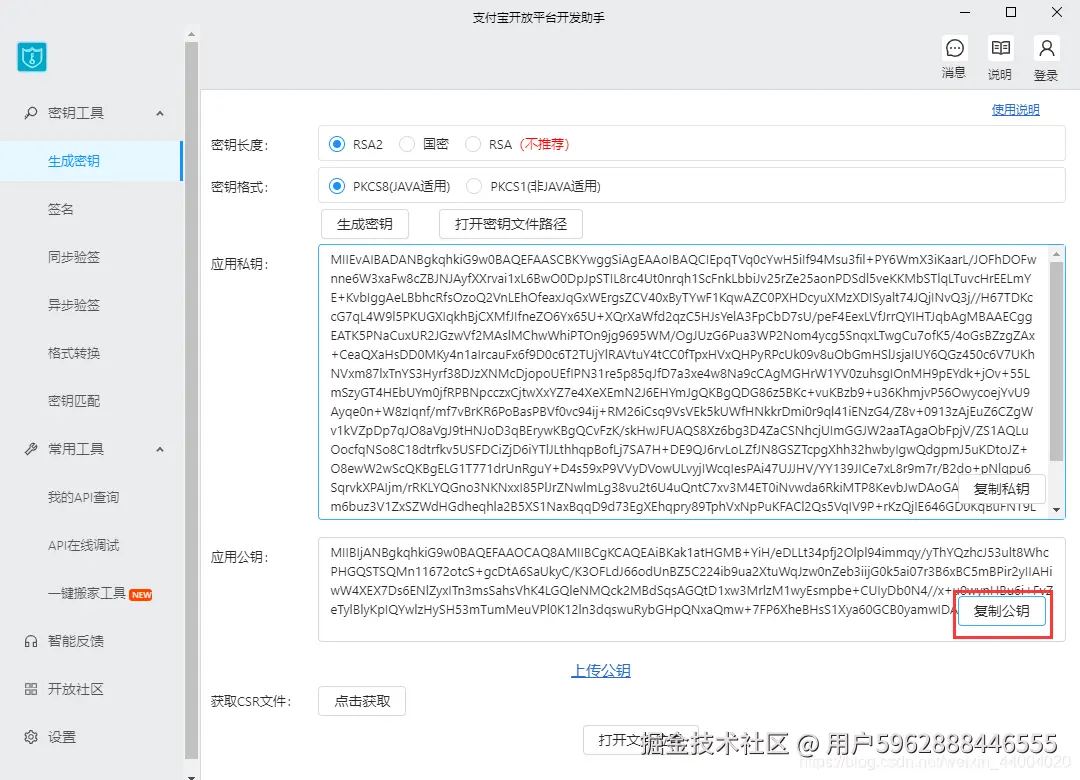Click the 生成密钥 button
1080x780 pixels.
click(364, 224)
